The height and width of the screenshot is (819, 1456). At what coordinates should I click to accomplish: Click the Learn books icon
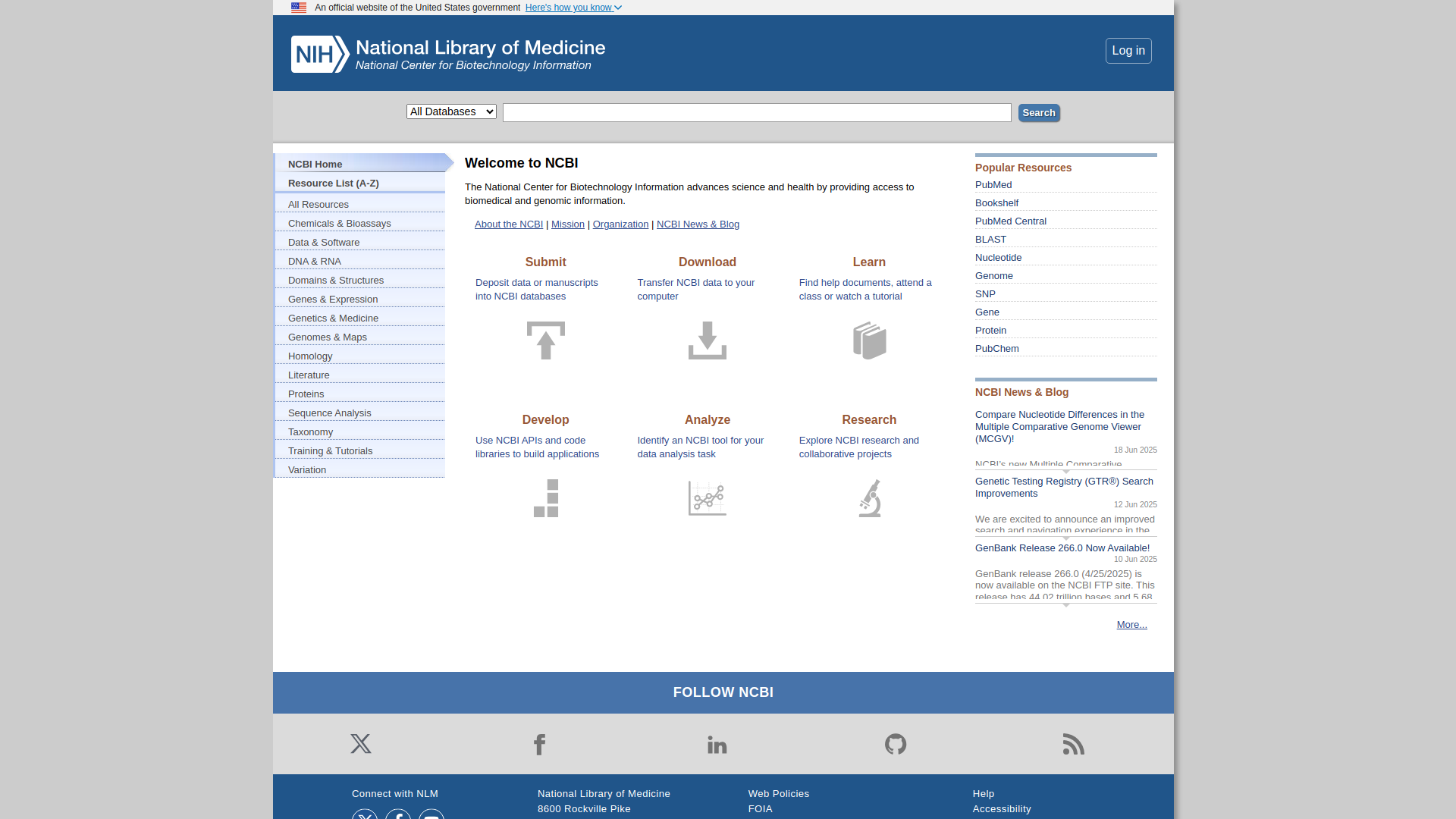click(x=870, y=340)
